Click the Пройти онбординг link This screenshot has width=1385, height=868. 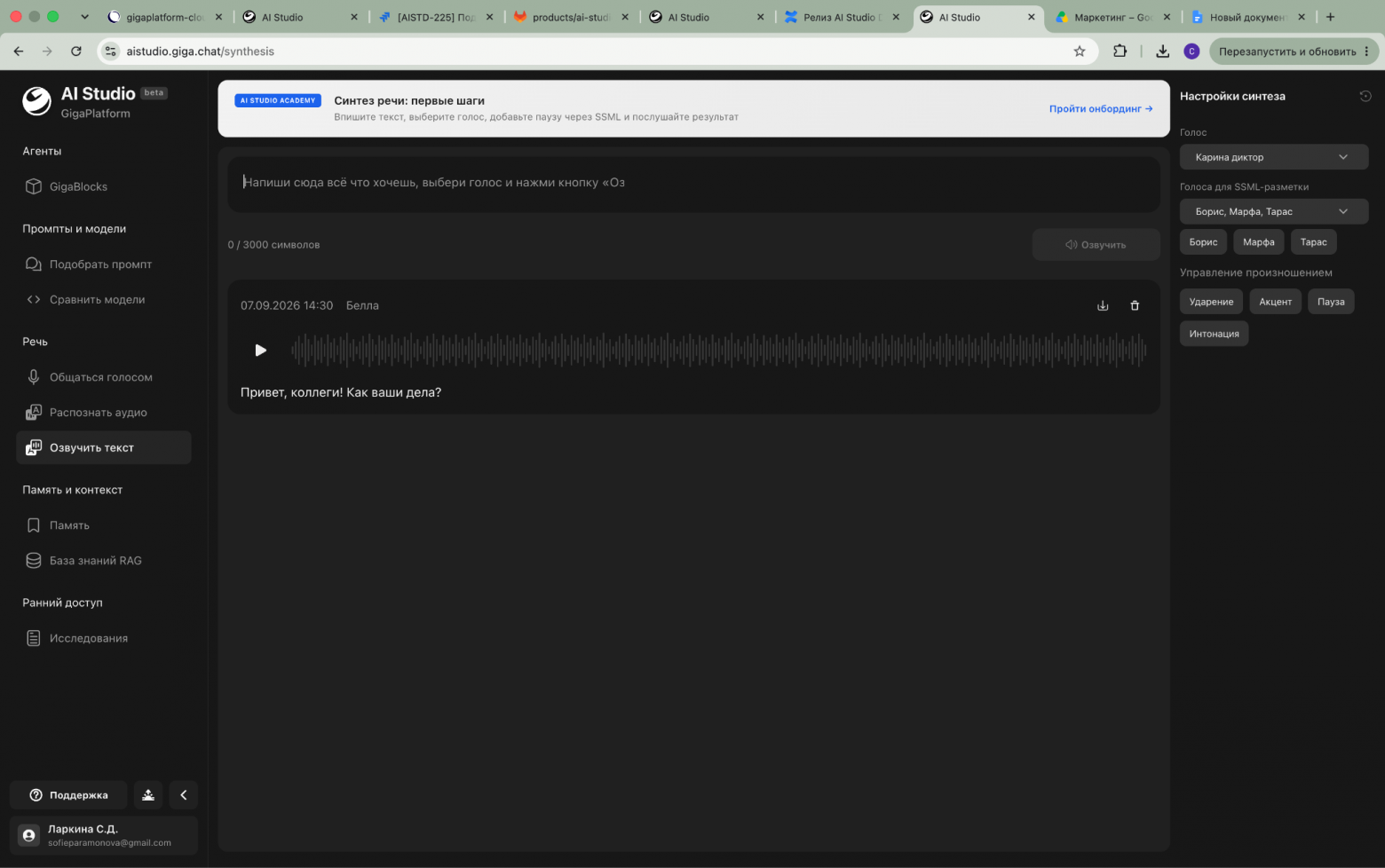(1101, 108)
